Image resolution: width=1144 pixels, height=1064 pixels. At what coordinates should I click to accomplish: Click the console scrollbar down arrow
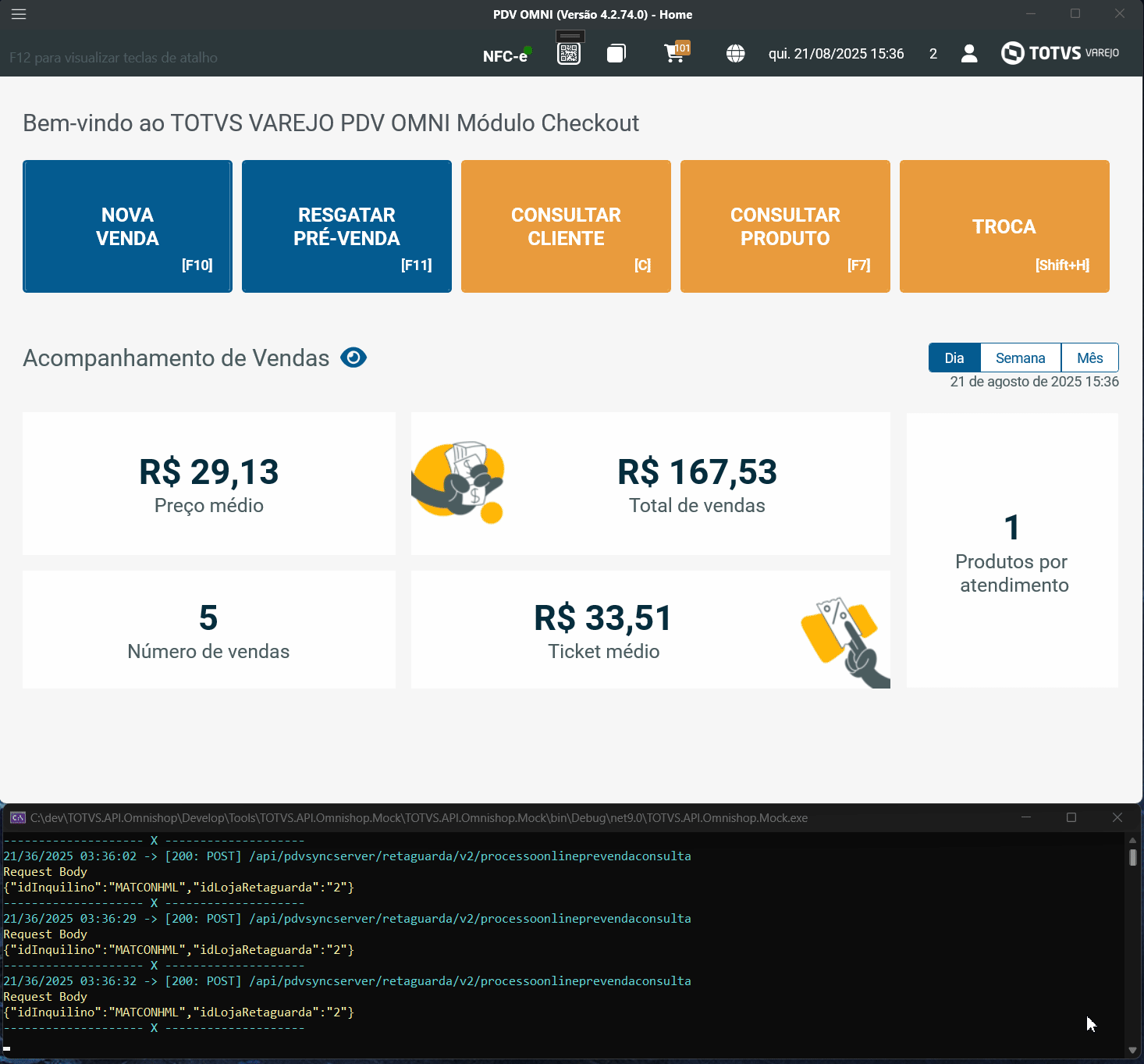(x=1132, y=1050)
